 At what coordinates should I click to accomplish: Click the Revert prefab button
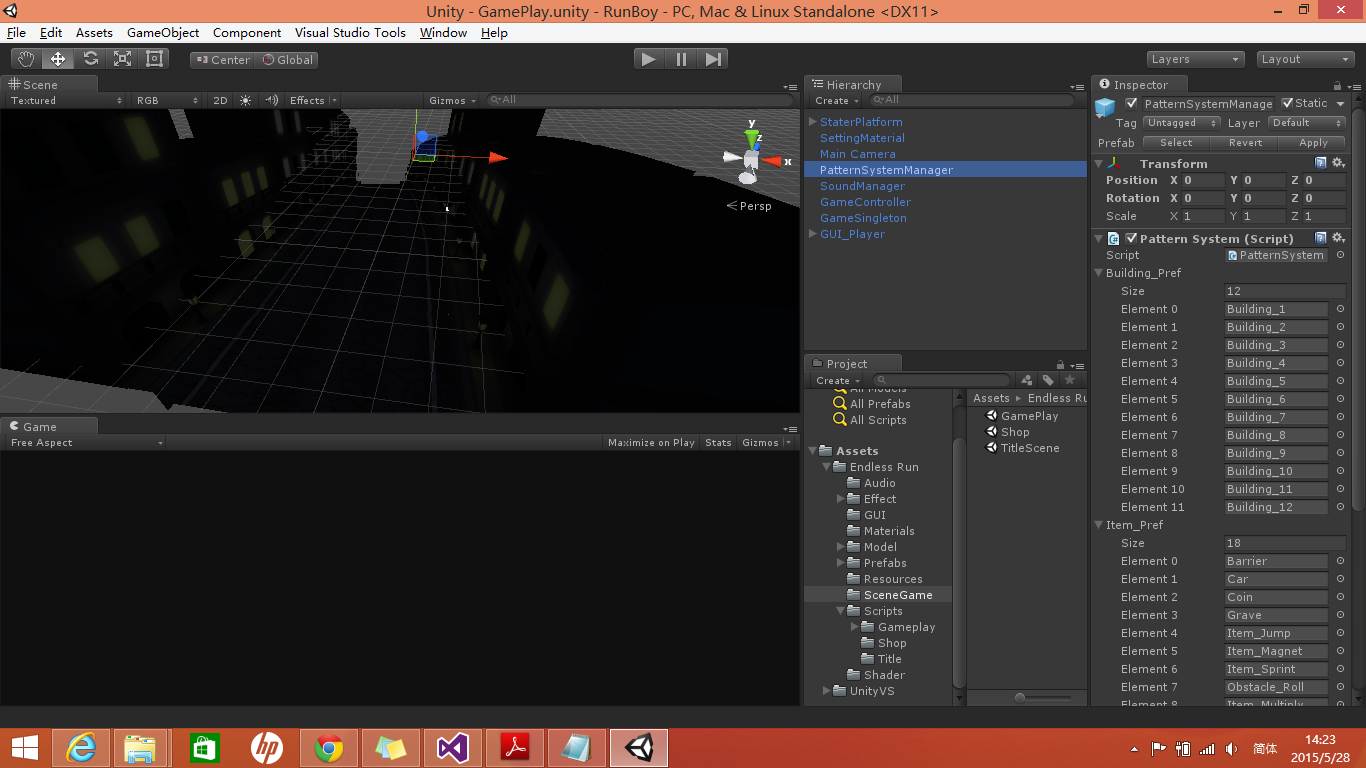pos(1244,143)
